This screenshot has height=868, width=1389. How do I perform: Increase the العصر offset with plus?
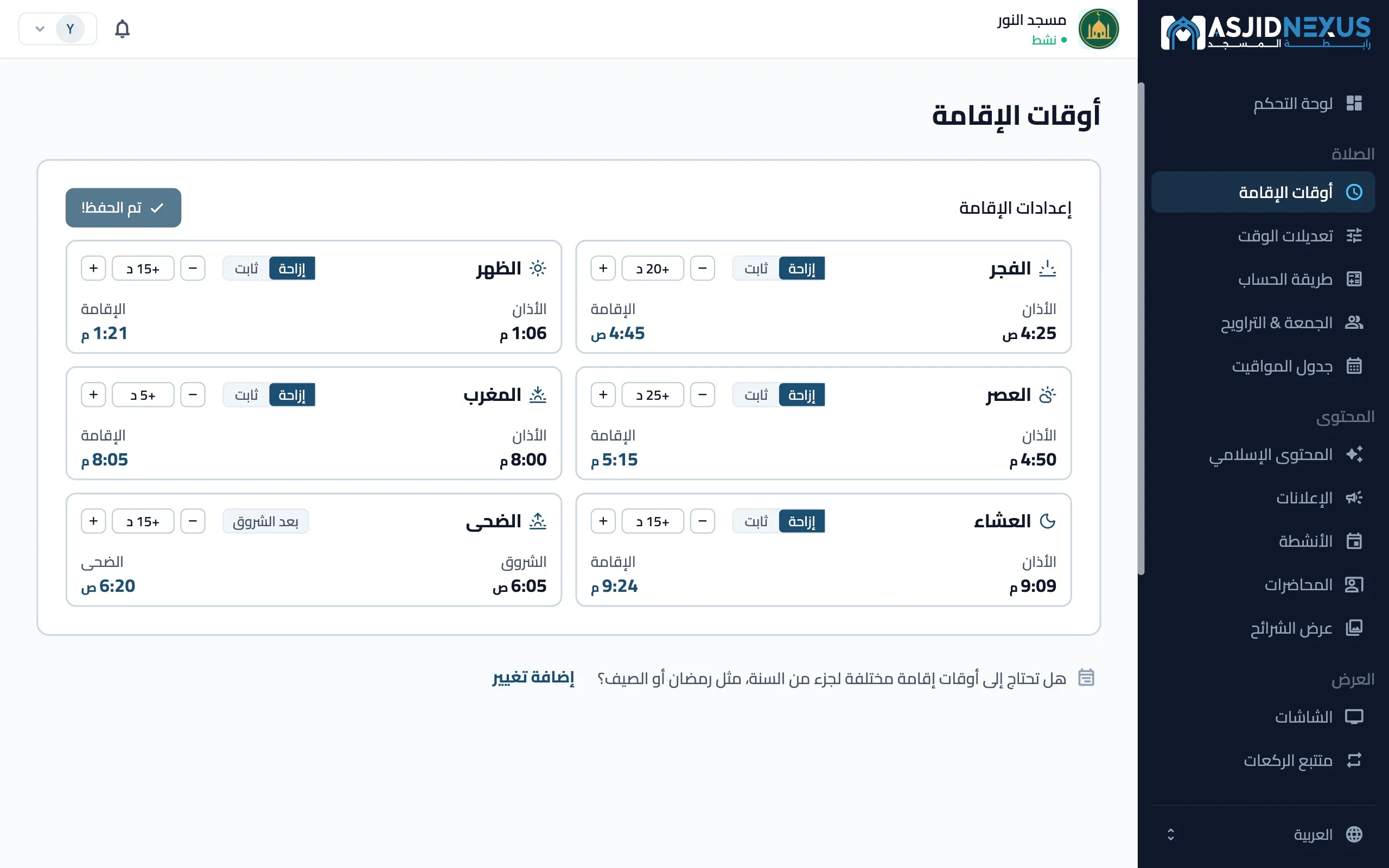coord(603,395)
